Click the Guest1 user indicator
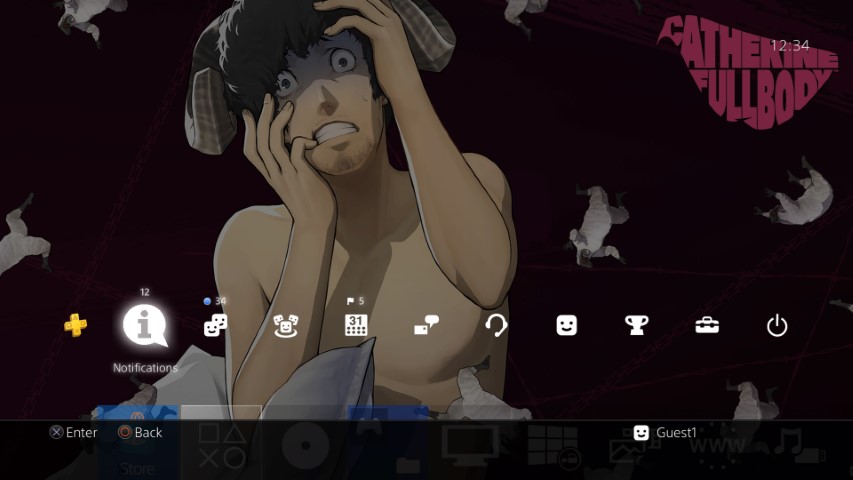The width and height of the screenshot is (853, 480). tap(665, 433)
